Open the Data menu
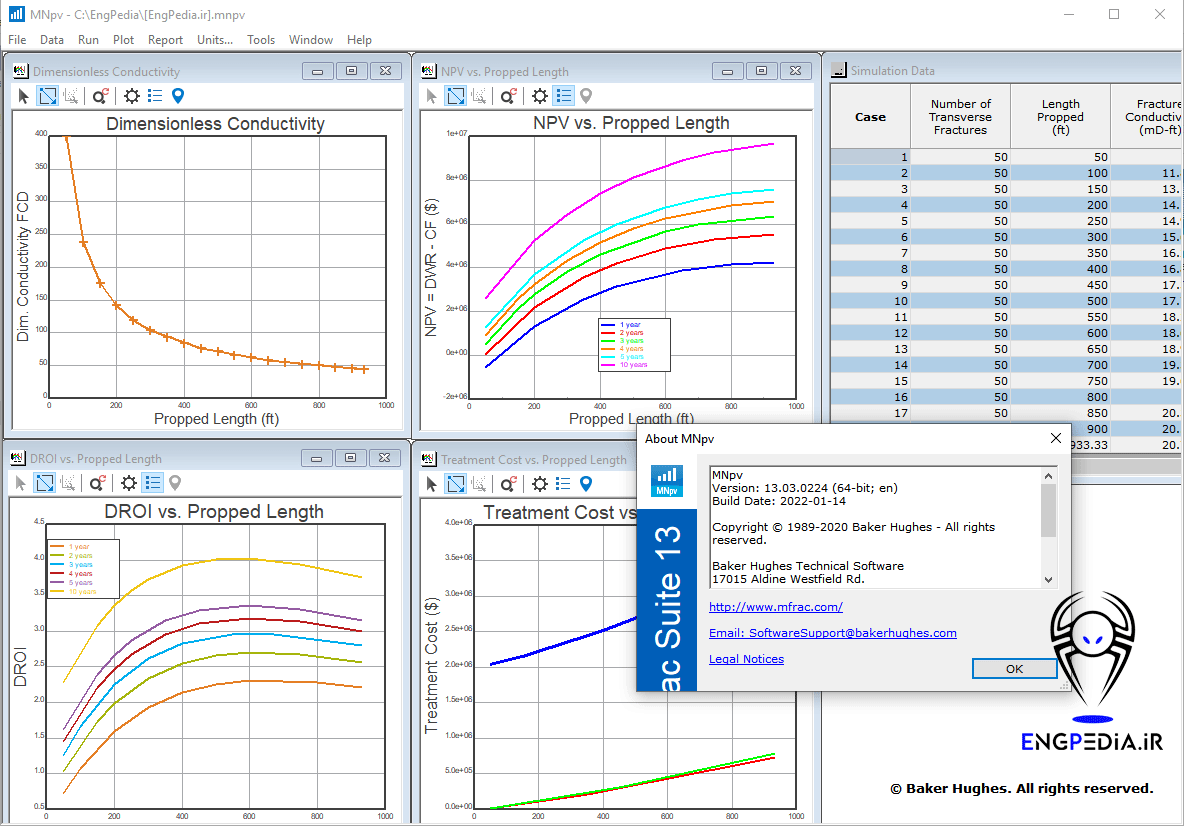The image size is (1184, 826). pyautogui.click(x=51, y=40)
